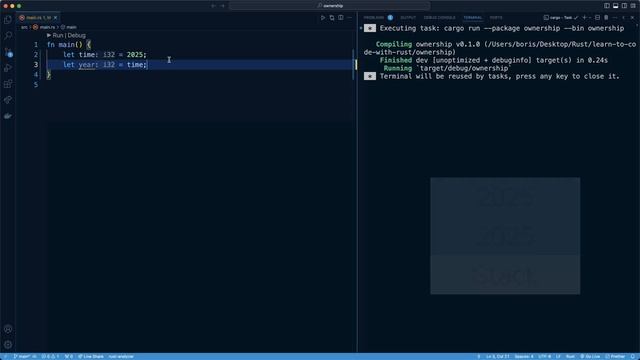
Task: Change language mode via Rust status item
Action: tap(570, 356)
